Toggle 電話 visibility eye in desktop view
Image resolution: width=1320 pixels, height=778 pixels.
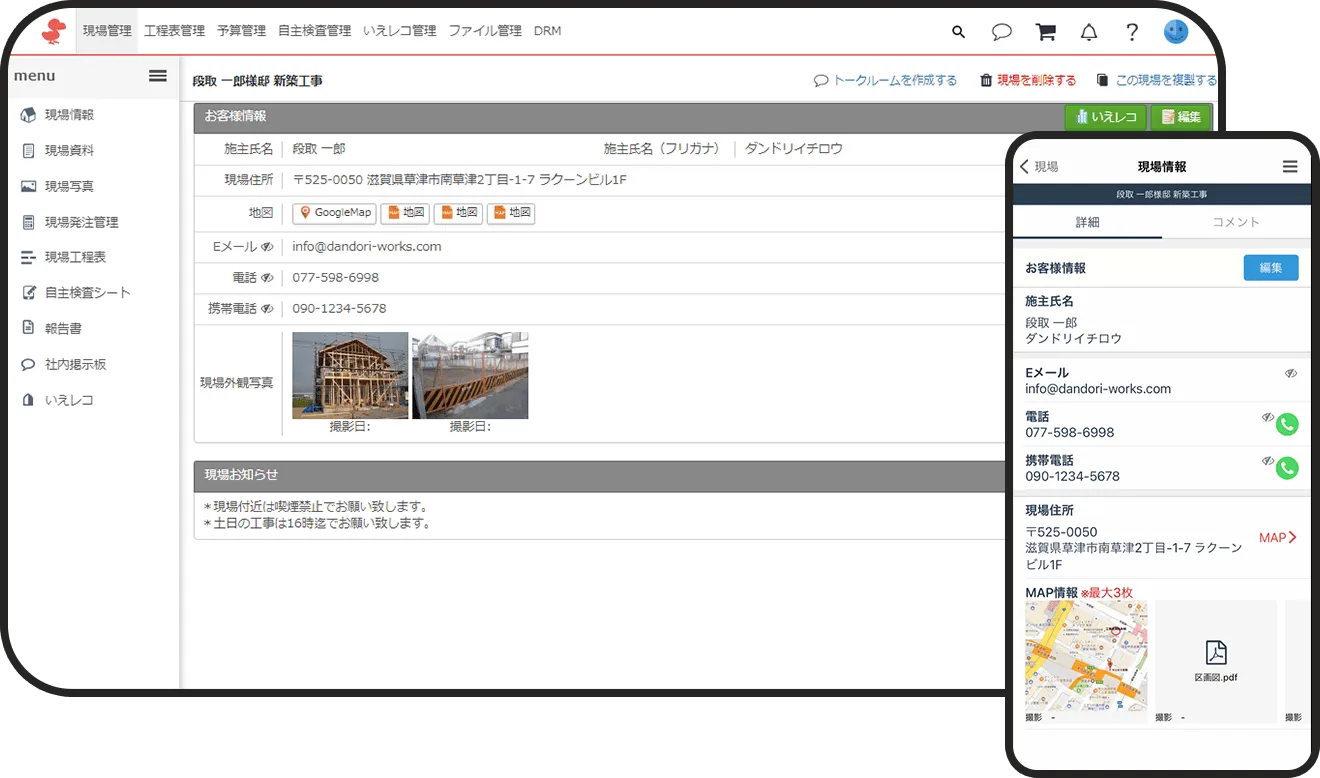[x=267, y=278]
